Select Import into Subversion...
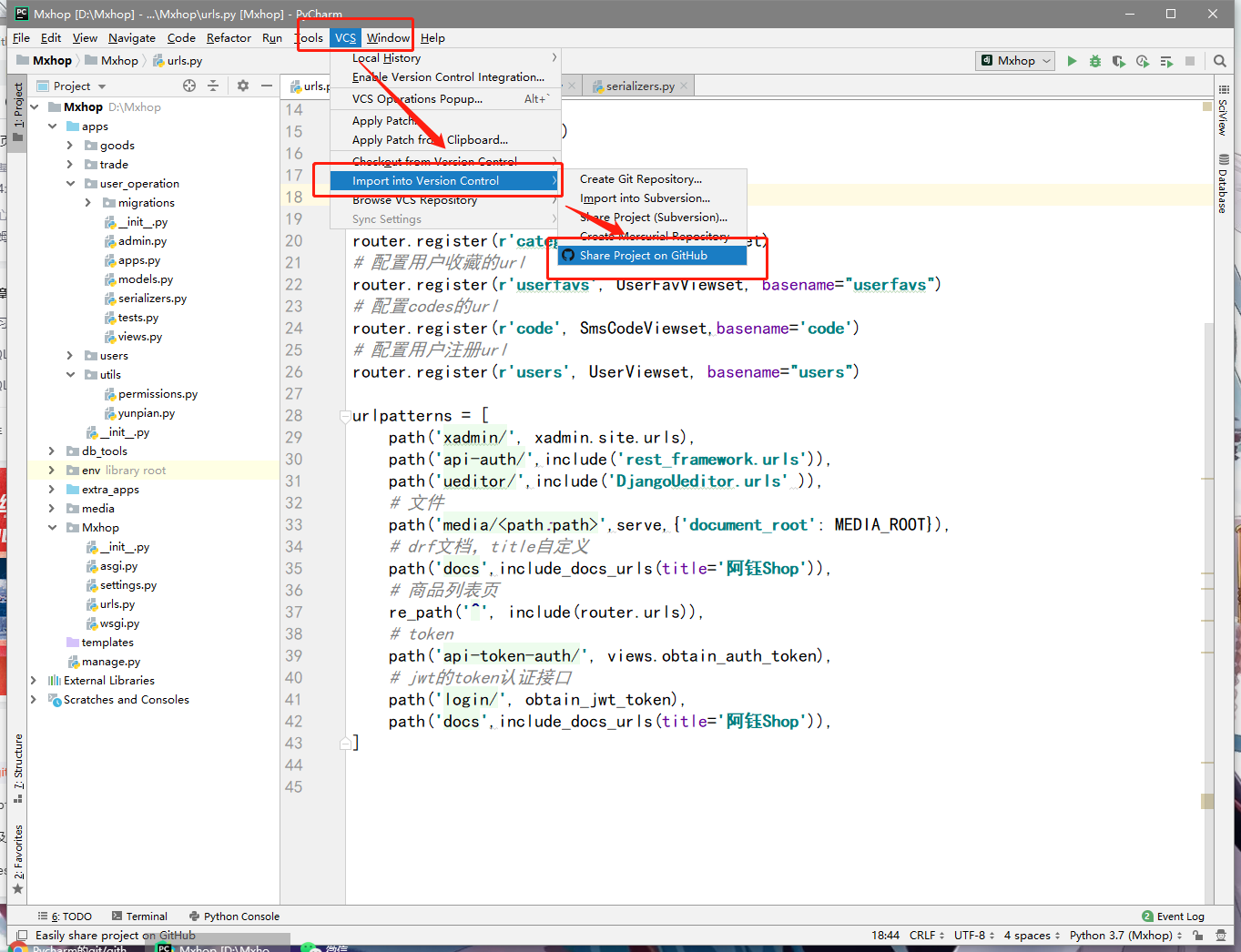Image resolution: width=1241 pixels, height=952 pixels. coord(652,198)
